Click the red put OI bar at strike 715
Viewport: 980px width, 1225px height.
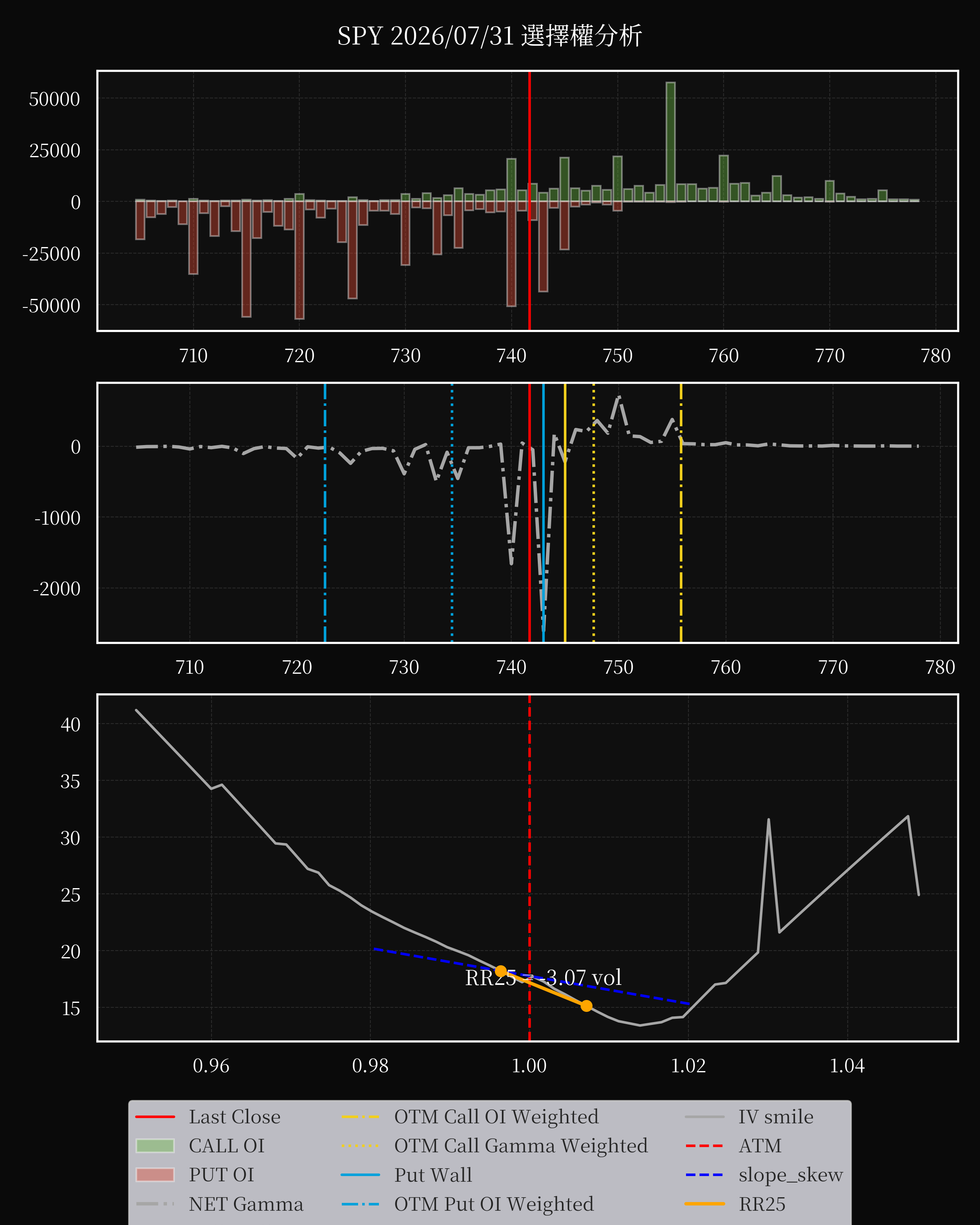(246, 259)
